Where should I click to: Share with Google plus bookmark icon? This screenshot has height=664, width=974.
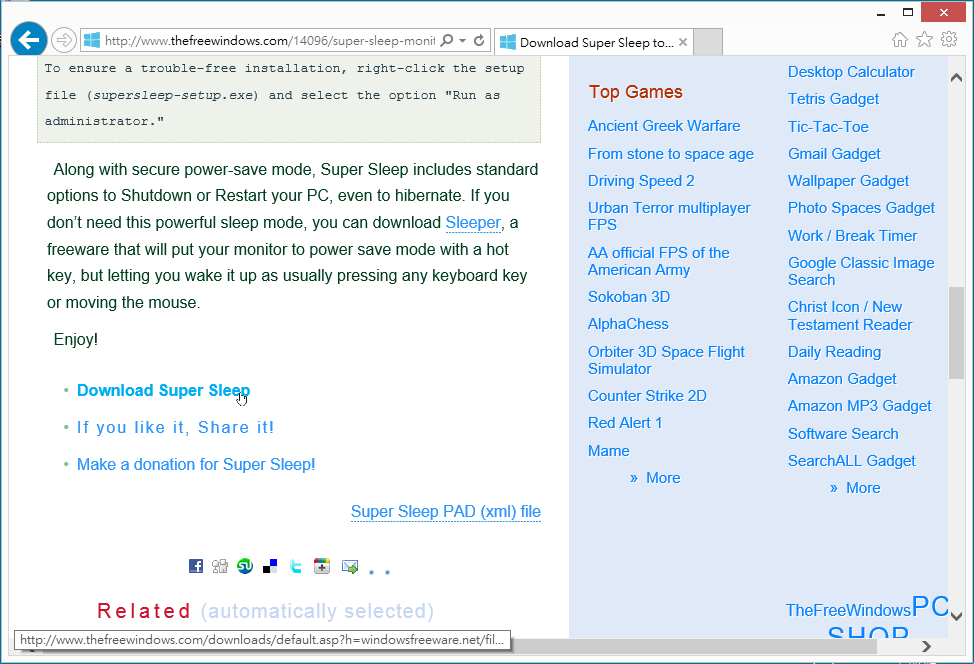322,566
